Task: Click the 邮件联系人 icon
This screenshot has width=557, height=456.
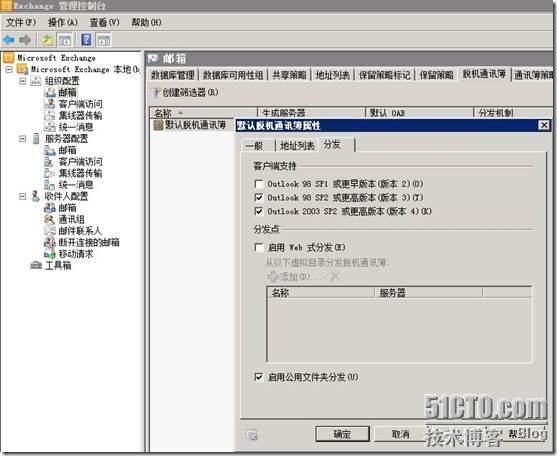Action: [x=50, y=230]
